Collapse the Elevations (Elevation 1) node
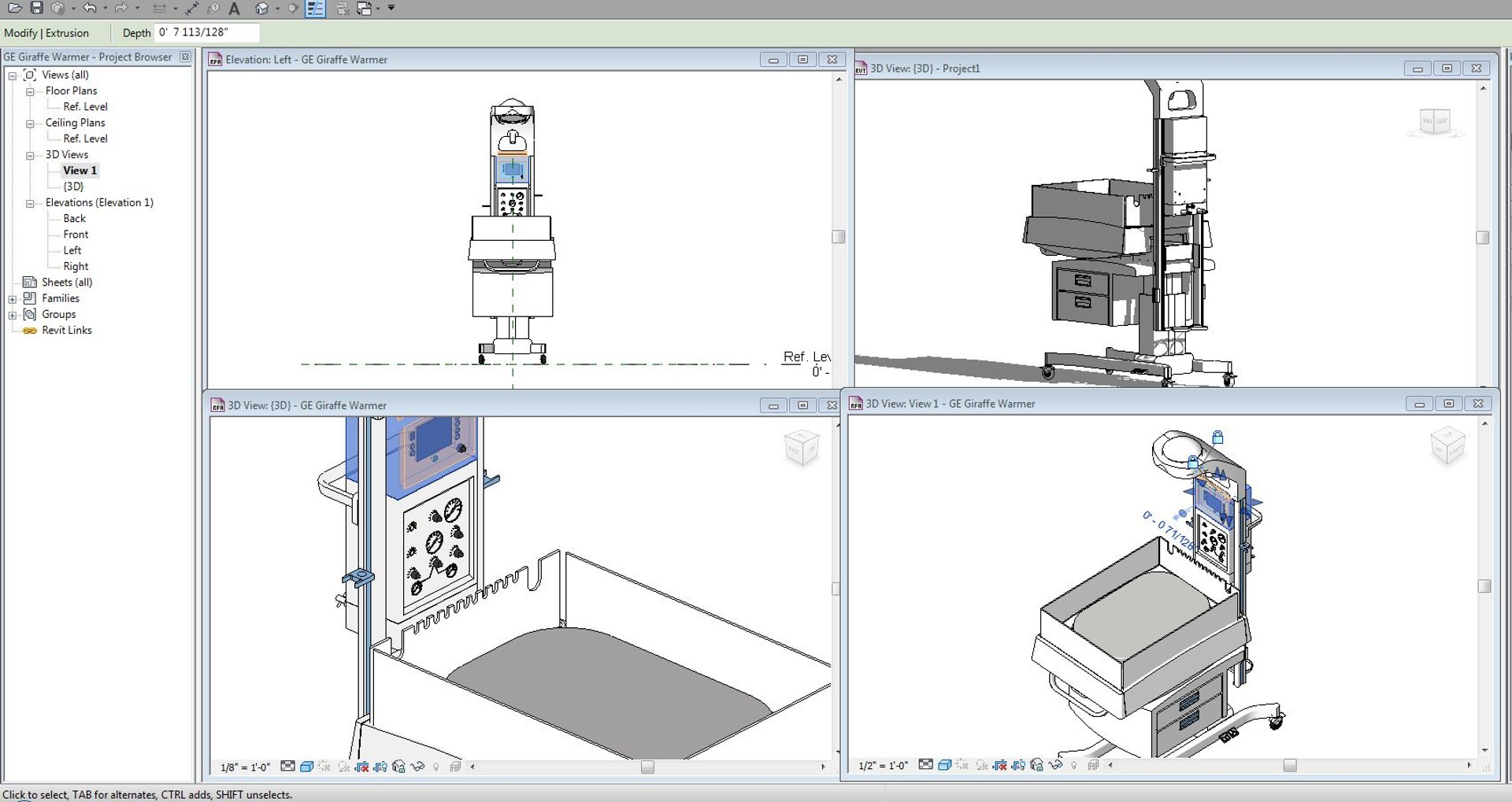 [30, 203]
